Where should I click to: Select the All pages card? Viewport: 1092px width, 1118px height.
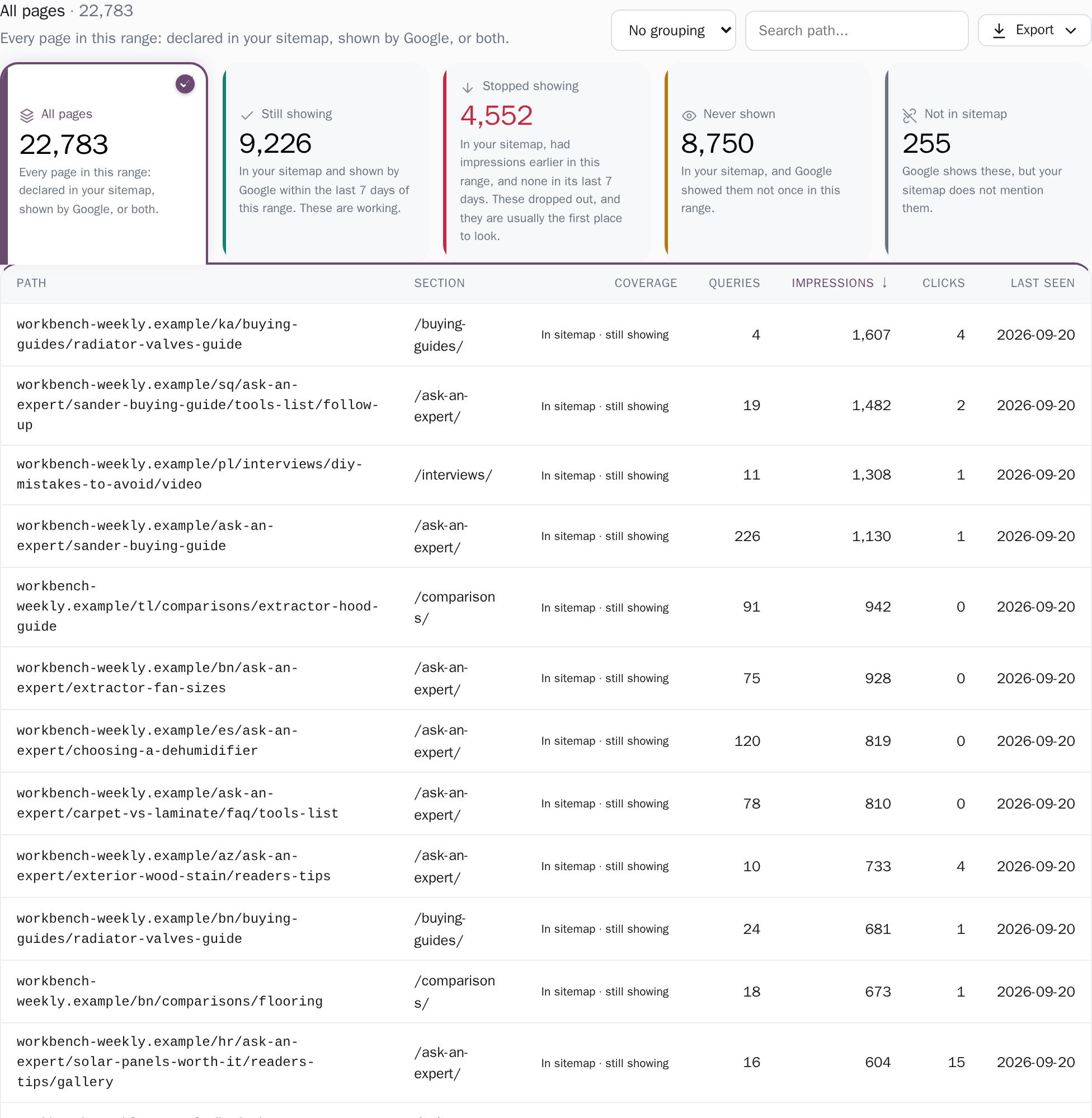tap(104, 163)
